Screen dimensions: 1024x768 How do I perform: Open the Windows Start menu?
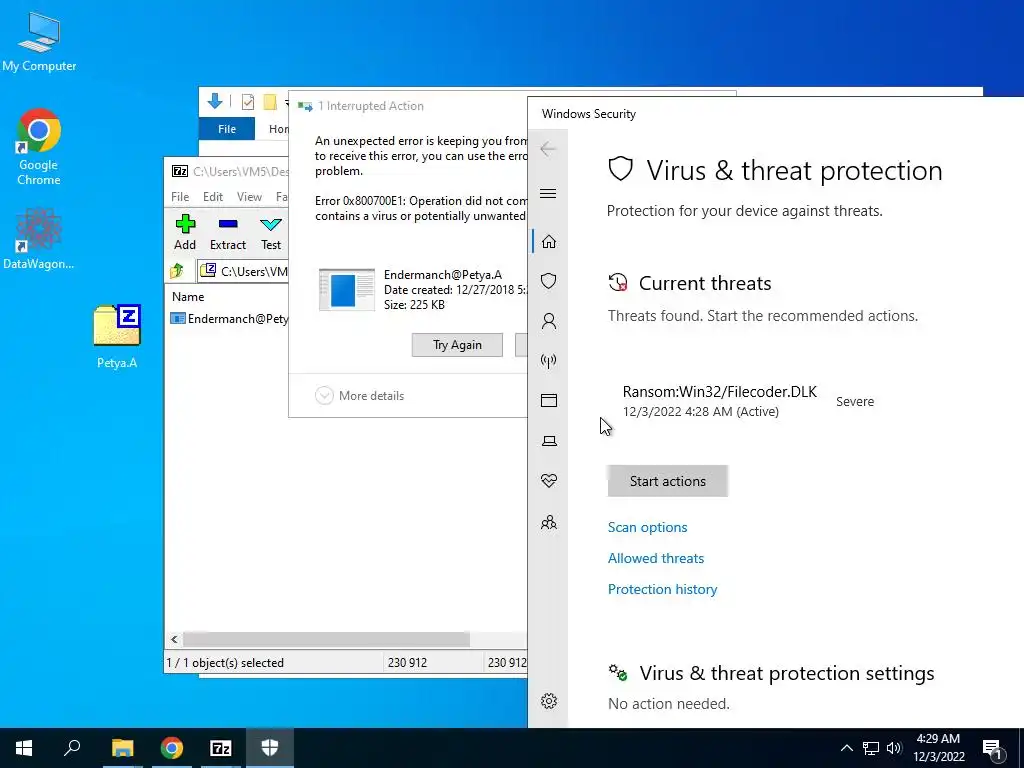(x=24, y=748)
